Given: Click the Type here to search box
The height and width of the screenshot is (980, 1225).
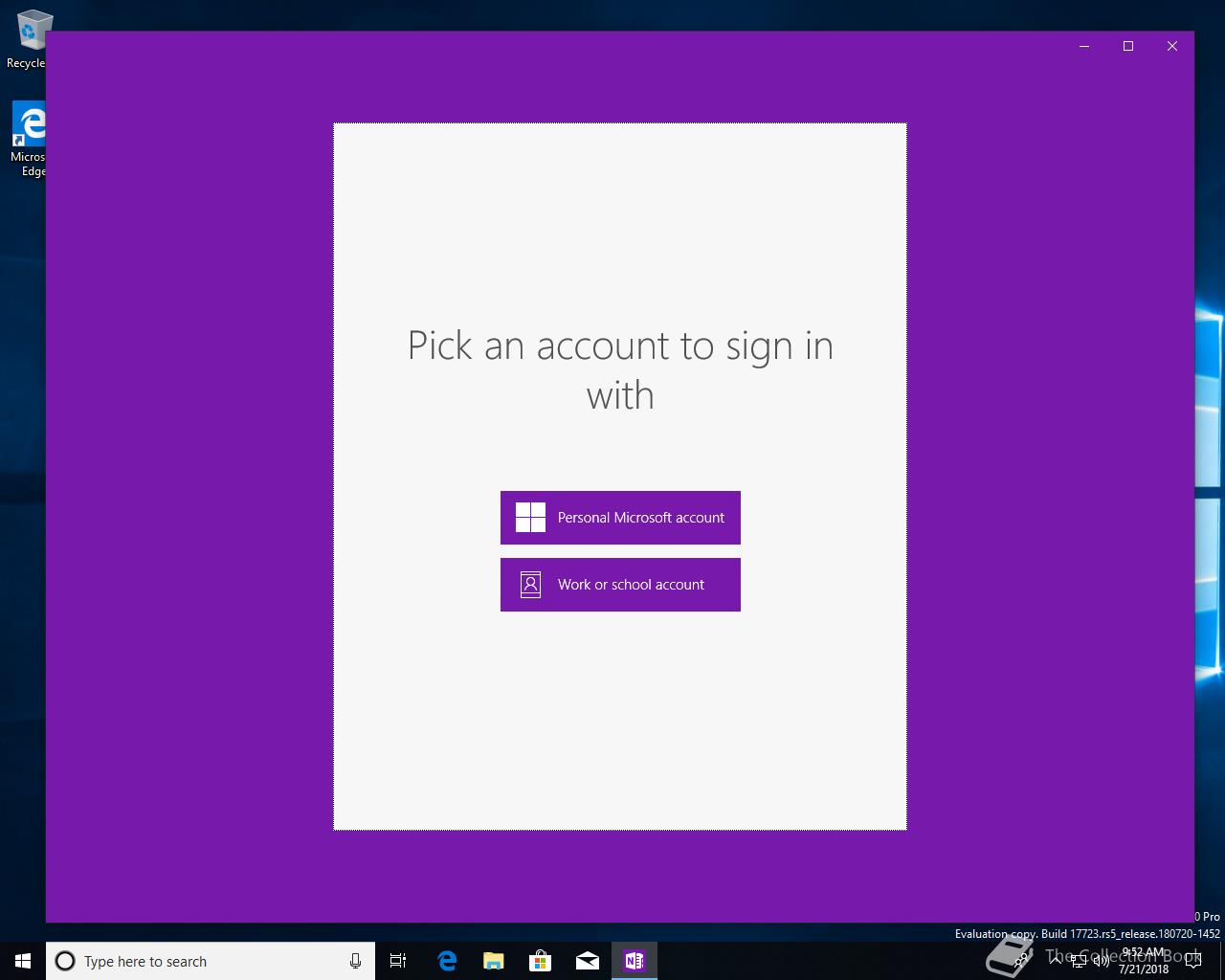Looking at the screenshot, I should coord(211,961).
